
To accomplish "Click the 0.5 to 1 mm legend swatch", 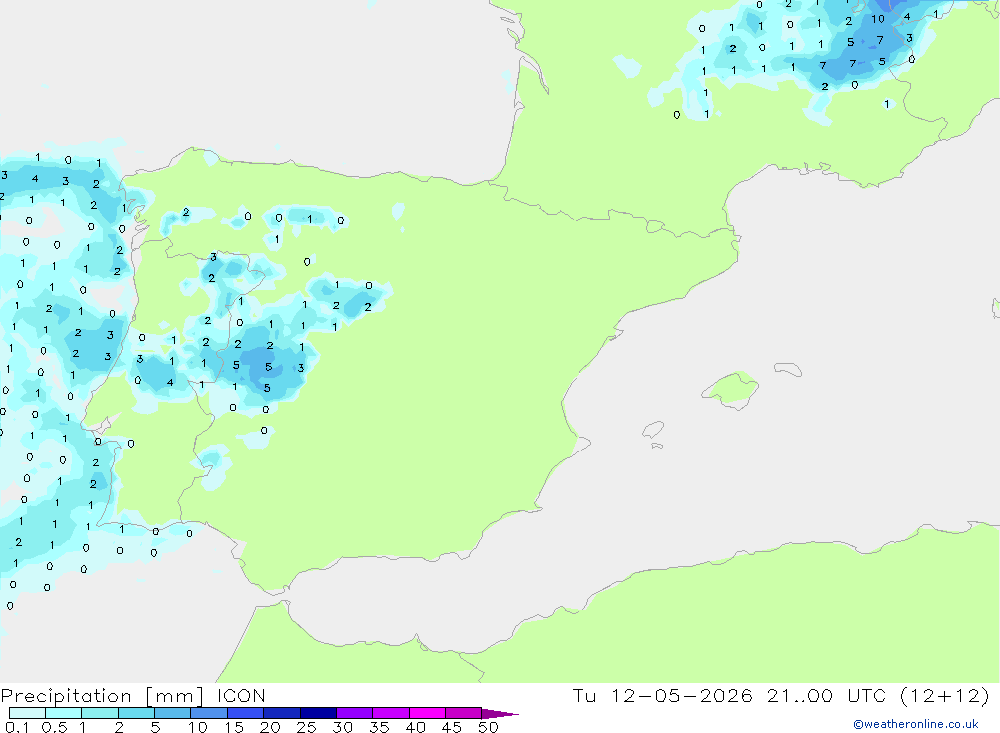I will [63, 713].
